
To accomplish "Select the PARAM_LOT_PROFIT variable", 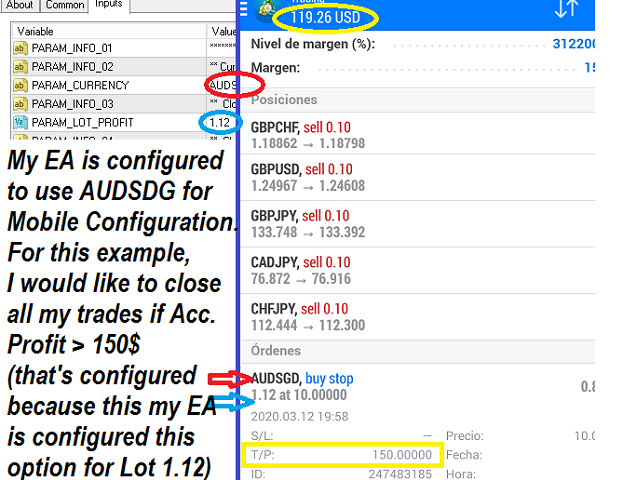I will [124, 122].
